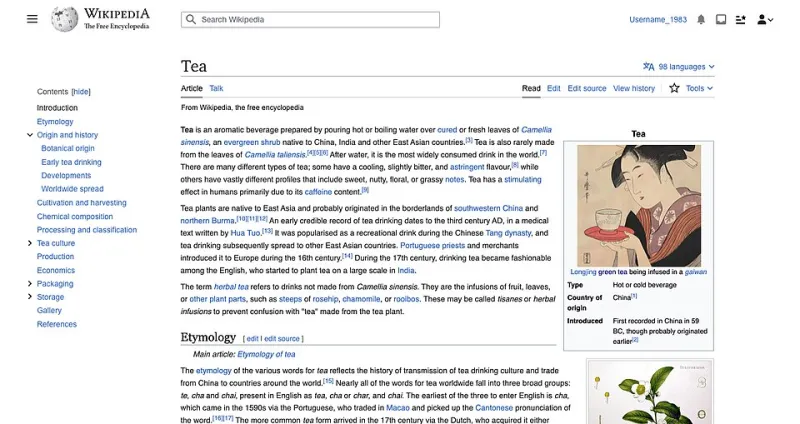The image size is (800, 424).
Task: Open the watchlist icon
Action: (741, 19)
